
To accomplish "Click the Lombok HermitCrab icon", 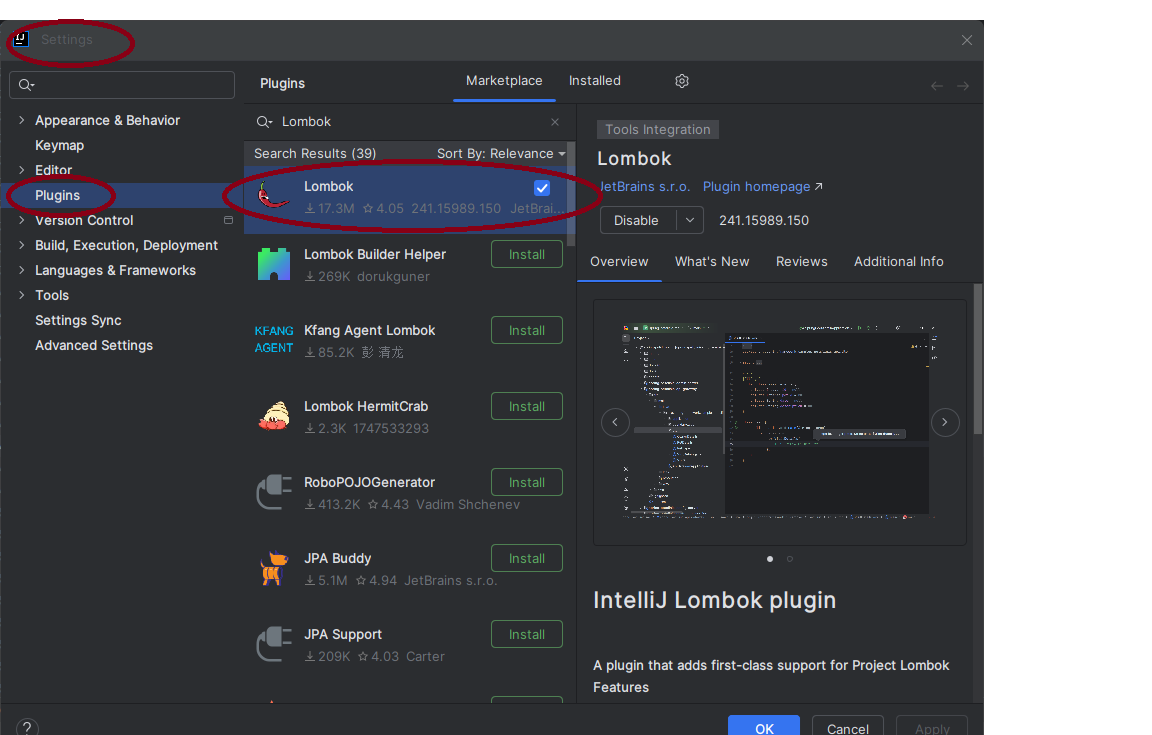I will click(273, 416).
